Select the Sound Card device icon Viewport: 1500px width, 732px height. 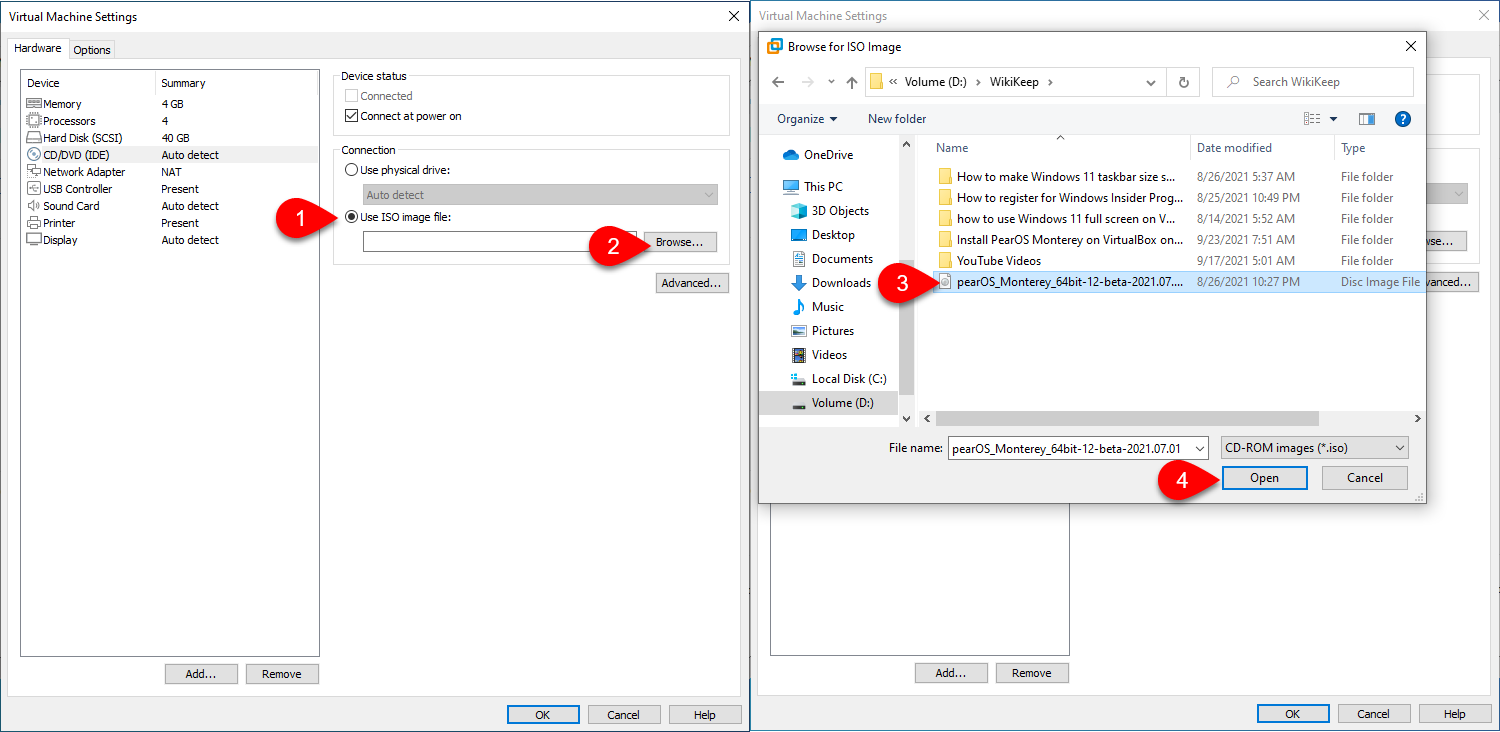click(34, 206)
